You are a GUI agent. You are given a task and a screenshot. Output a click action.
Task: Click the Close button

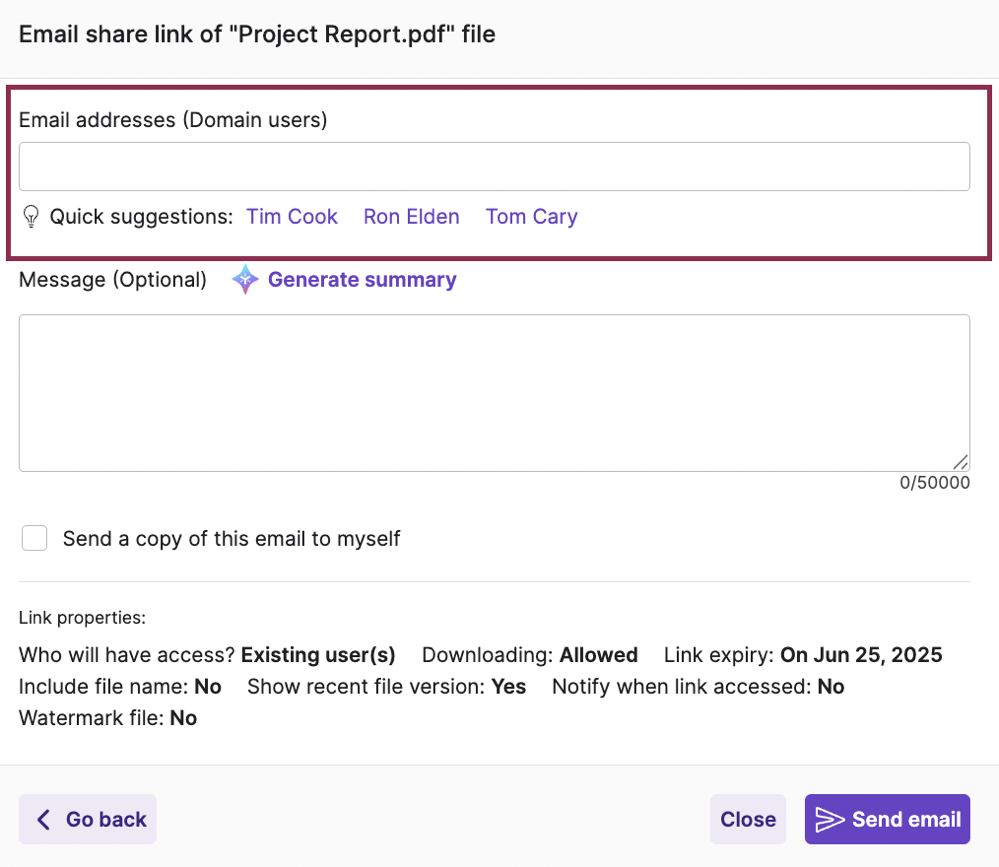pyautogui.click(x=748, y=818)
